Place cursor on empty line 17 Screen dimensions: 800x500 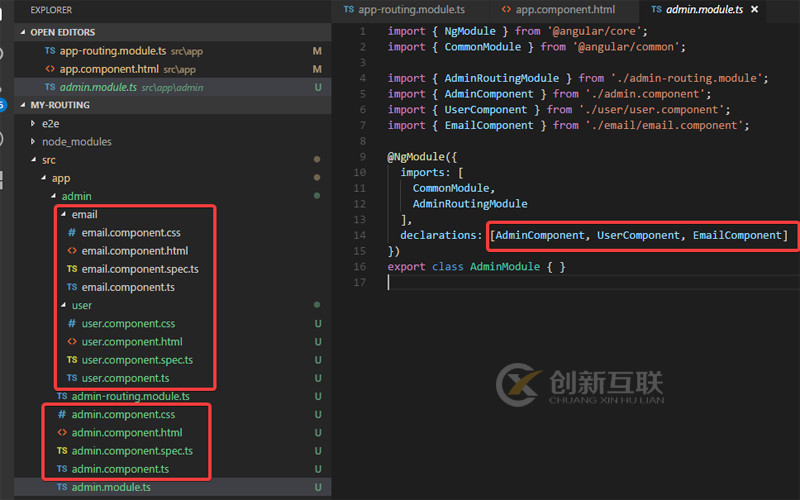point(592,283)
